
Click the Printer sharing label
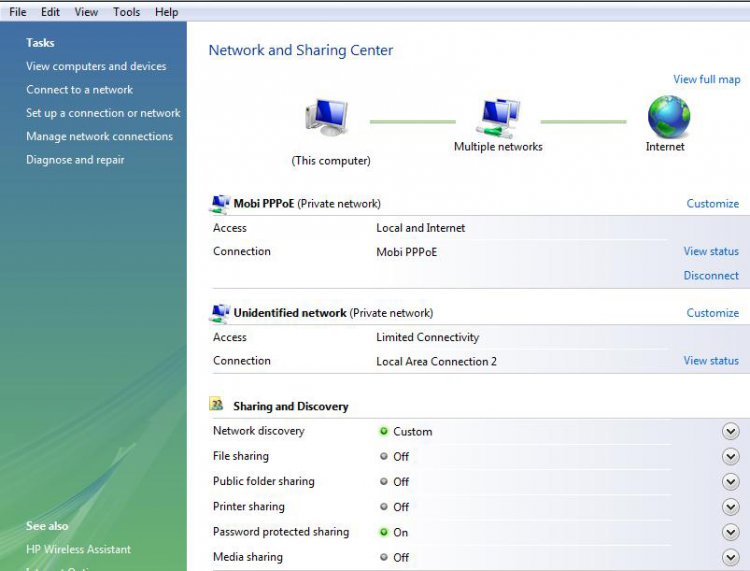249,506
